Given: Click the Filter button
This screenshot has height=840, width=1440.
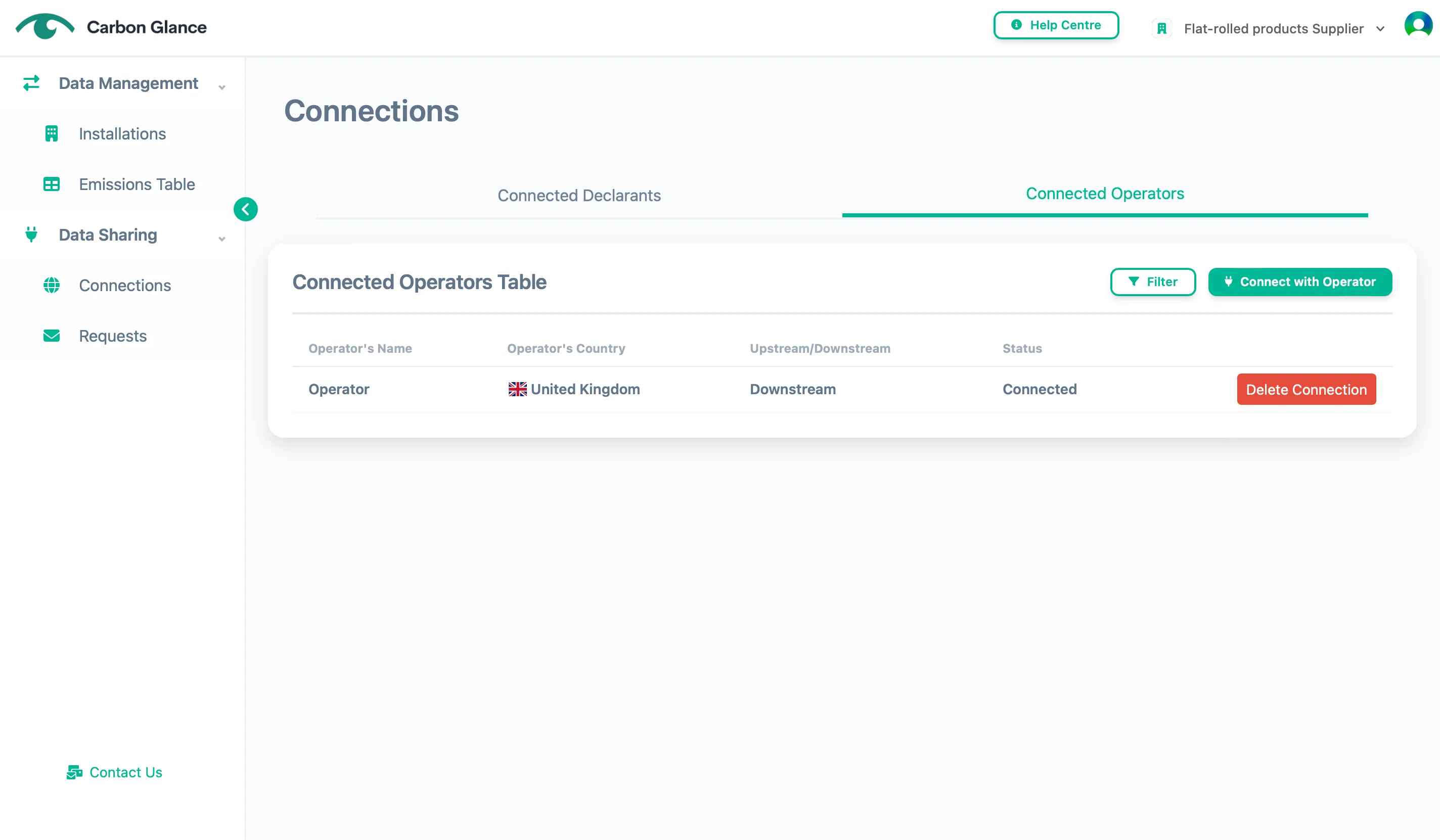Looking at the screenshot, I should pyautogui.click(x=1153, y=282).
